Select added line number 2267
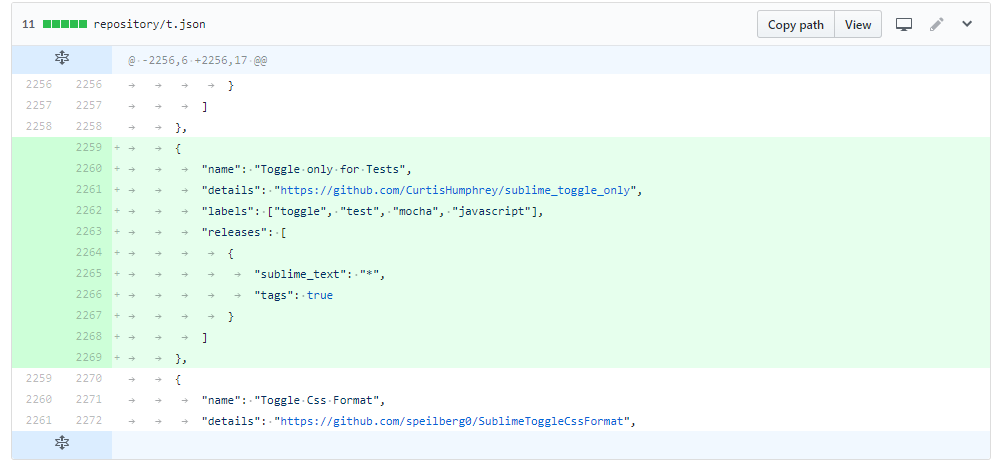Image resolution: width=1006 pixels, height=468 pixels. point(89,315)
